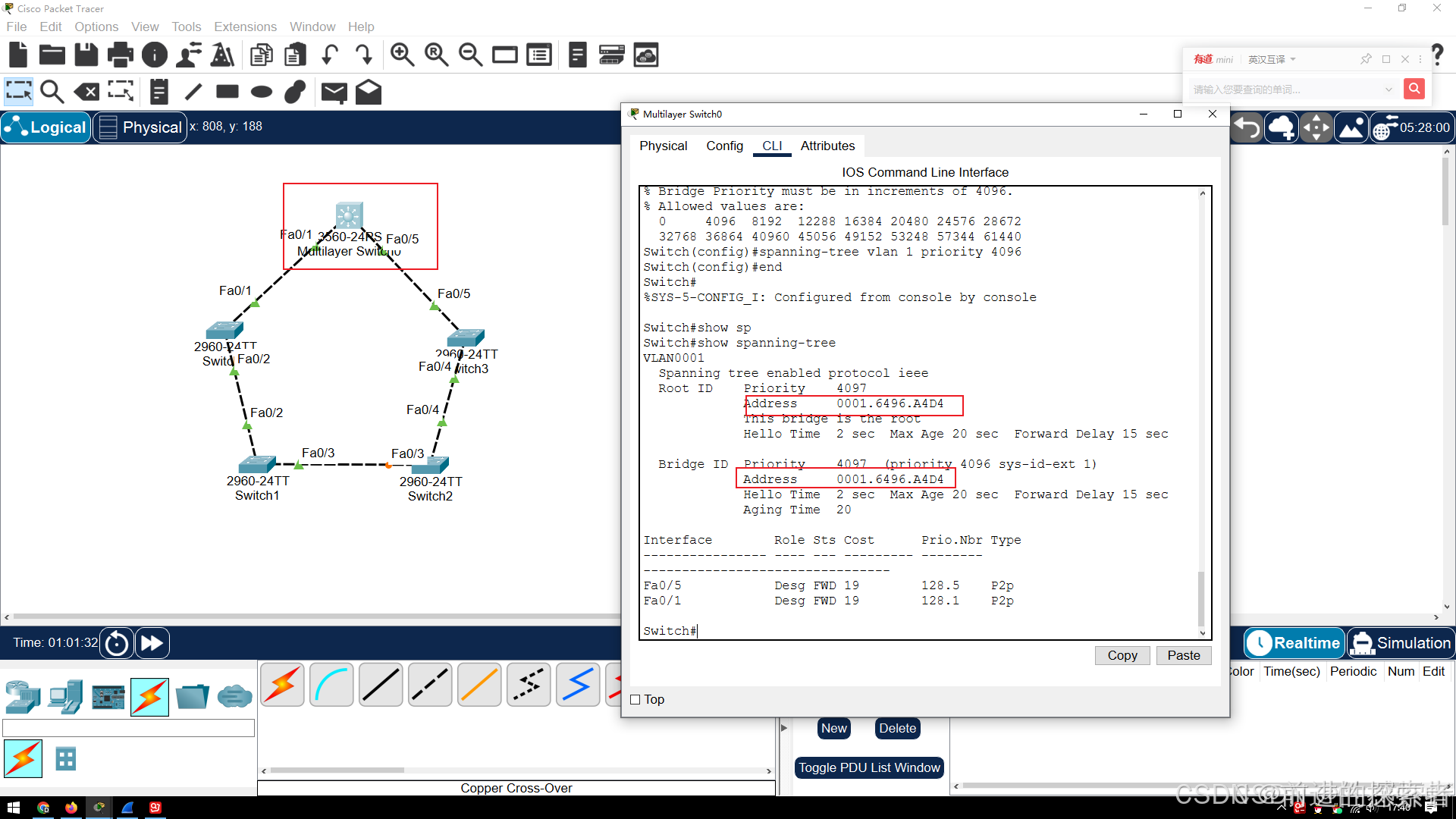
Task: Click the Zoom In magnifier icon
Action: tap(402, 55)
